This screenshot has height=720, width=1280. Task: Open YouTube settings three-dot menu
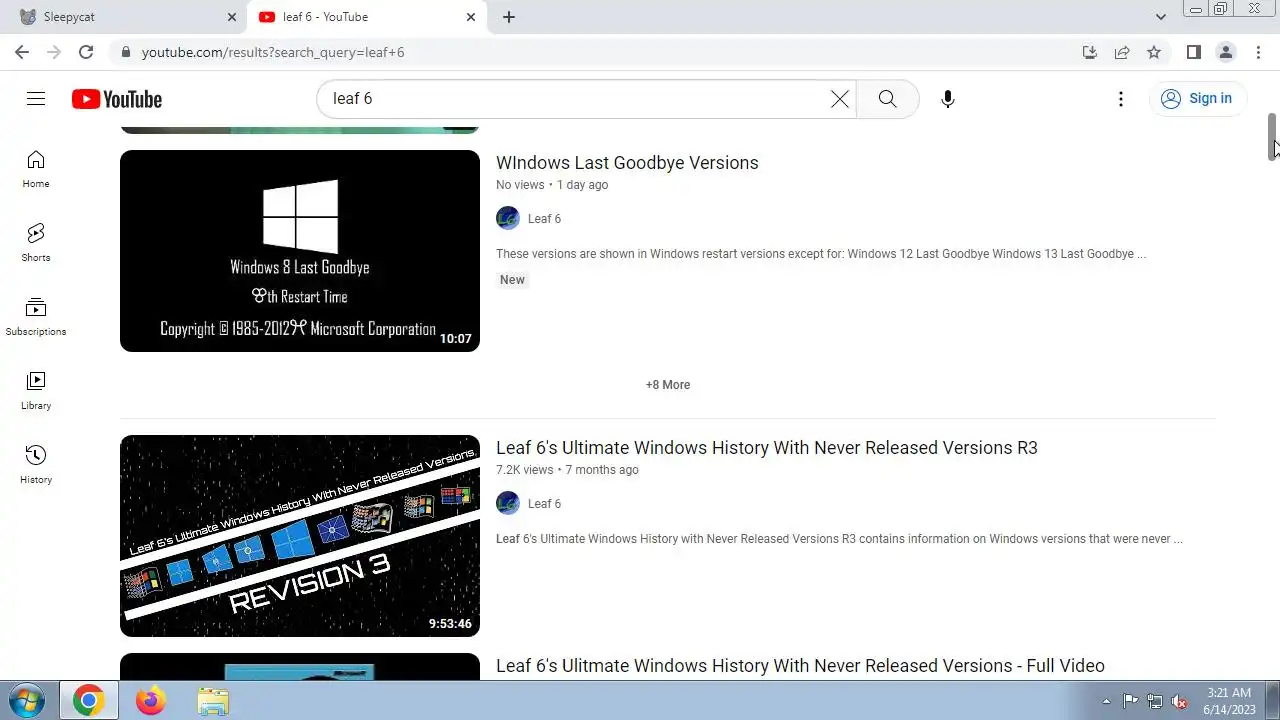click(1121, 99)
